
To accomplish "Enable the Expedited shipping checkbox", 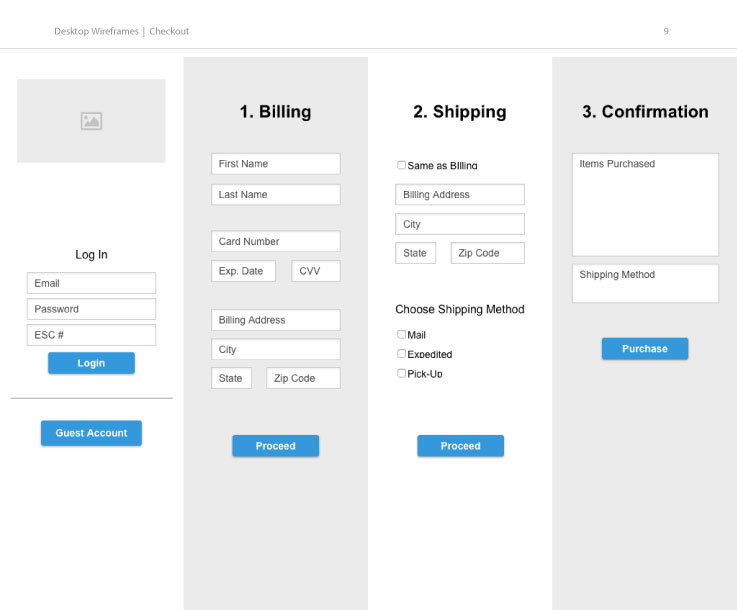I will (x=402, y=354).
